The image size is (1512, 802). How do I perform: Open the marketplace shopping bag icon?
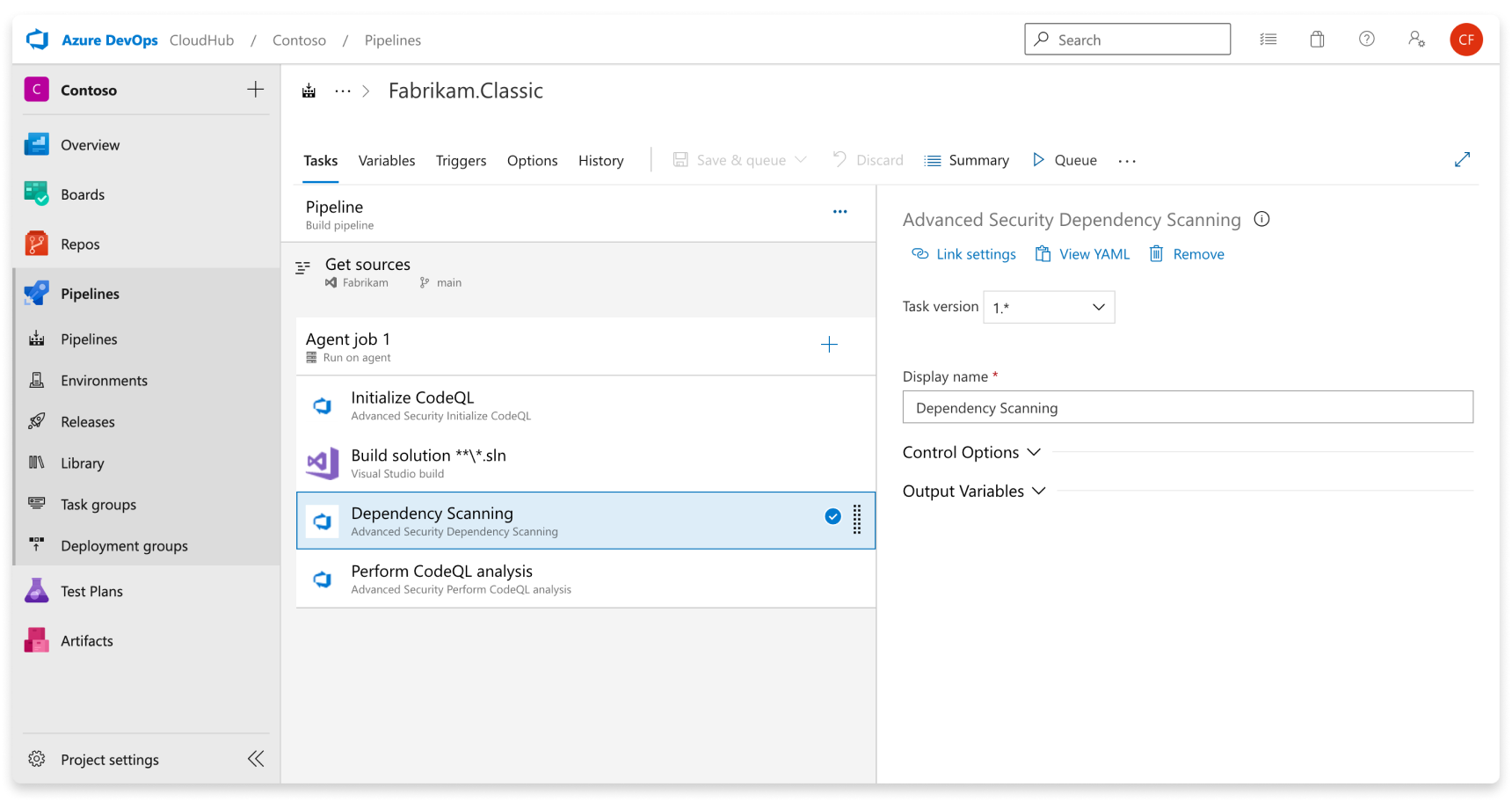coord(1317,39)
